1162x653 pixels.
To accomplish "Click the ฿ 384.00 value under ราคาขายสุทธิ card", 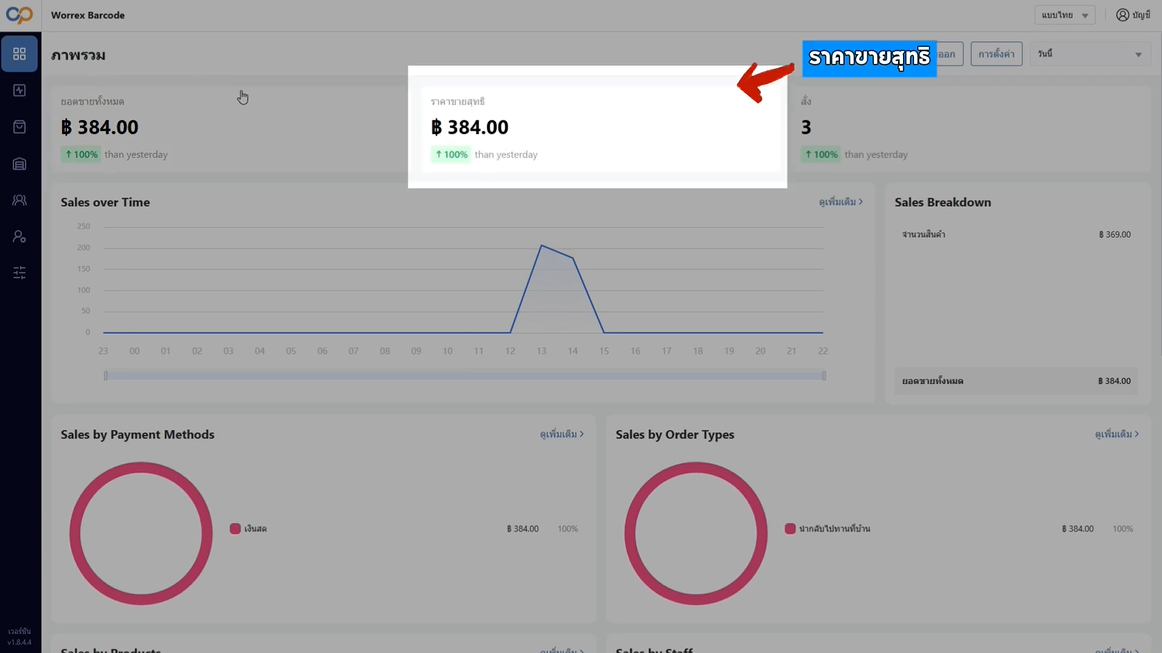I will pyautogui.click(x=470, y=127).
